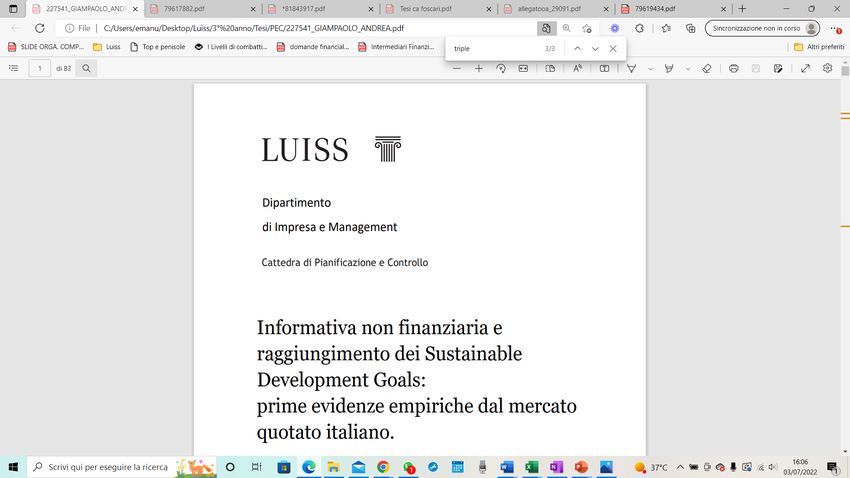The image size is (850, 478).
Task: Open PowerPoint from the taskbar
Action: click(581, 467)
